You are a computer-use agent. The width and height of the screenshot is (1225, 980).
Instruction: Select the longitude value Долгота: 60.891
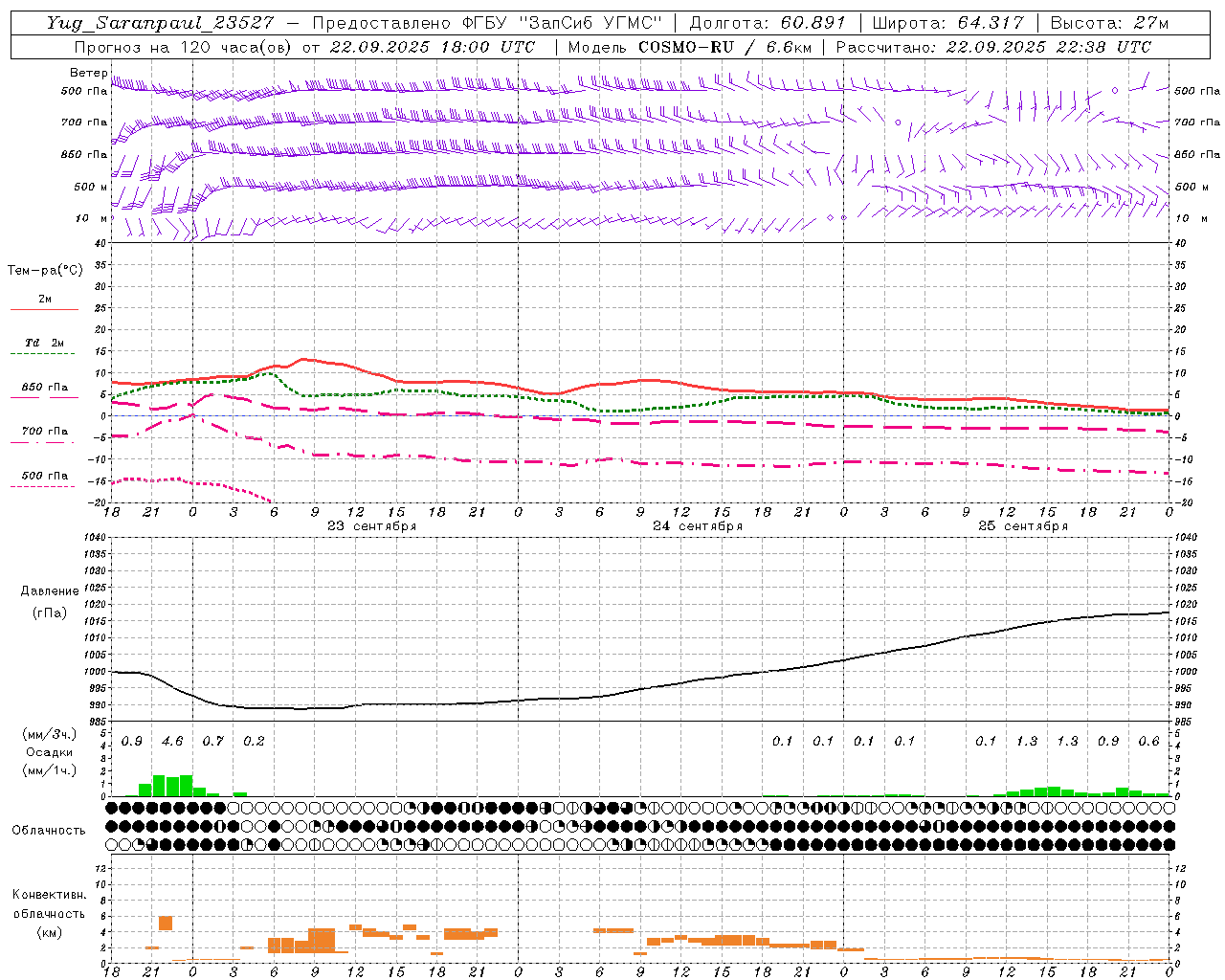[x=767, y=23]
